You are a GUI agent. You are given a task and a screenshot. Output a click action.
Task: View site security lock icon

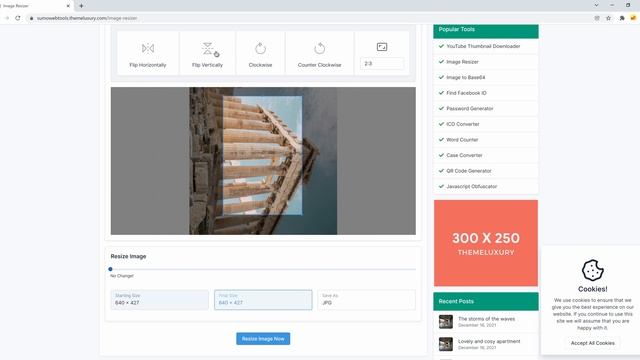[31, 18]
